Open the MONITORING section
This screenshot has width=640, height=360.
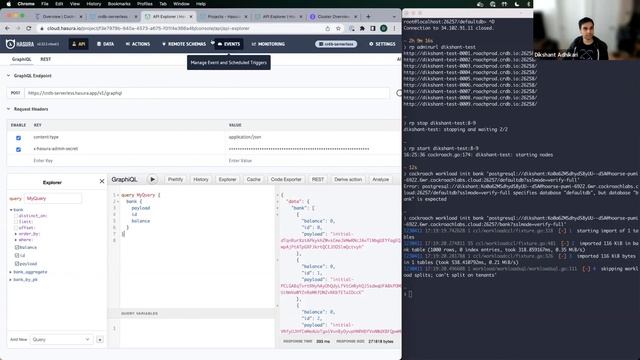tap(268, 44)
